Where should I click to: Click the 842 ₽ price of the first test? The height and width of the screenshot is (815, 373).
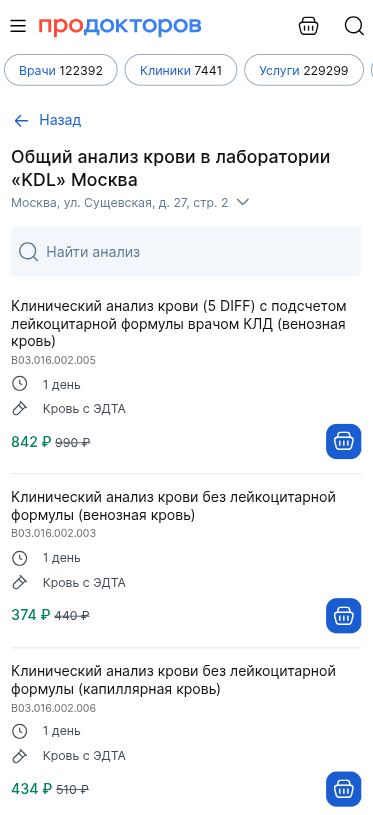(x=32, y=442)
